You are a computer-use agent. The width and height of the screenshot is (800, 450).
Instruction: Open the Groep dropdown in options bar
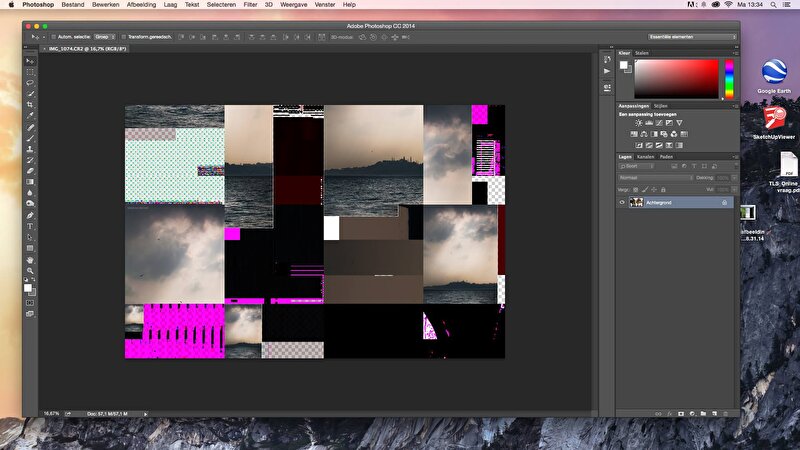click(x=102, y=37)
